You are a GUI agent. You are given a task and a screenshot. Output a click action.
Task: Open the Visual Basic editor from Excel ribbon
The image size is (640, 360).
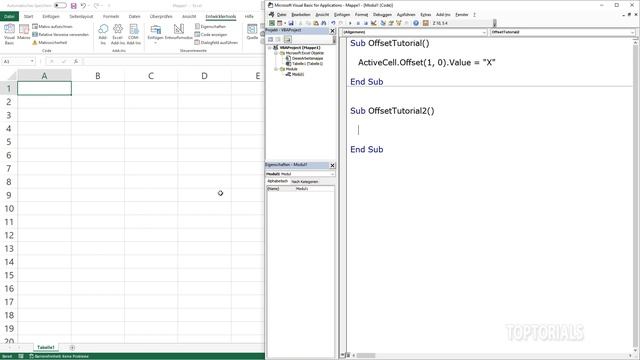(9, 33)
